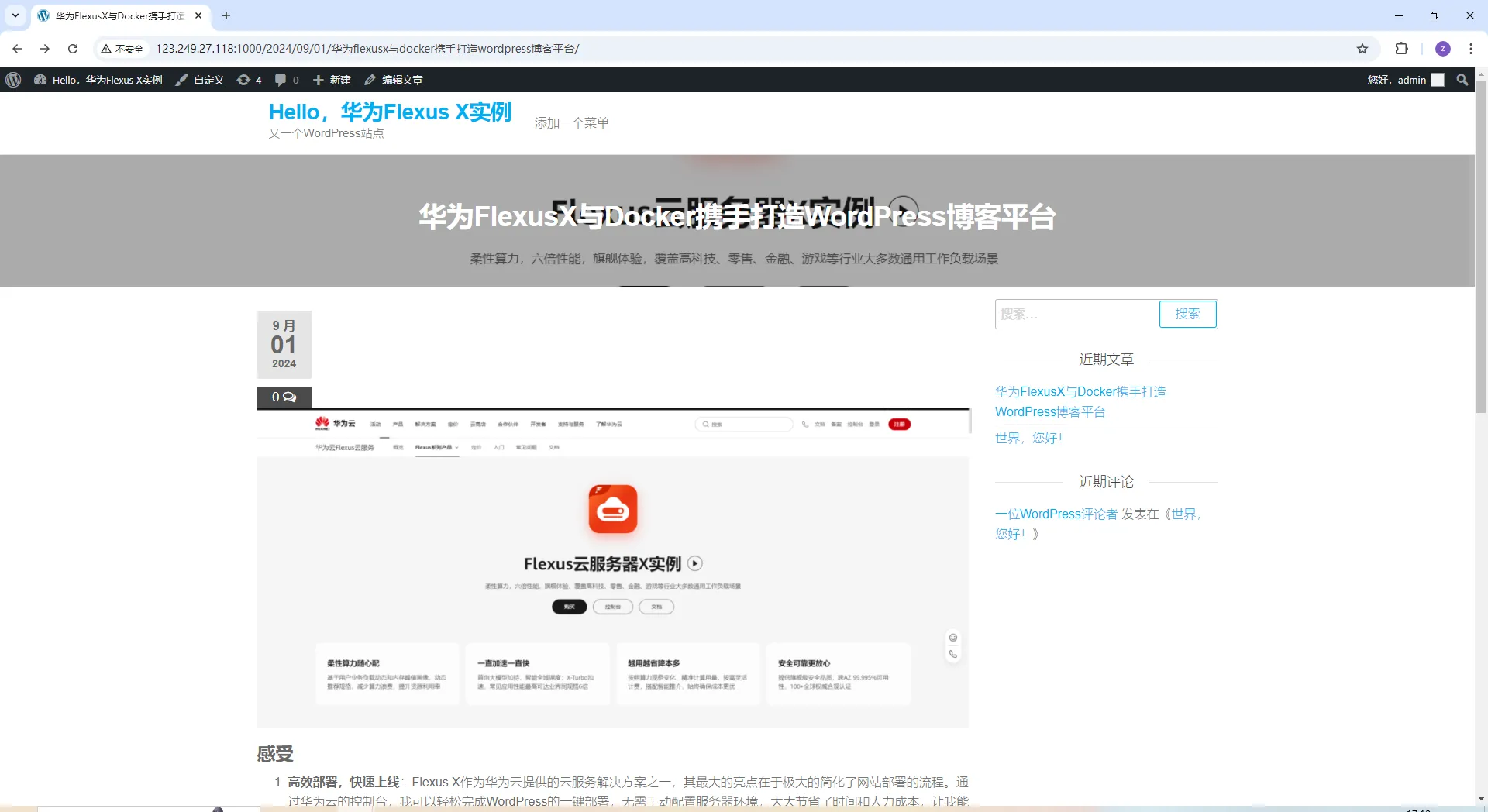The image size is (1488, 812).
Task: Click the admin user avatar image
Action: [x=1438, y=80]
